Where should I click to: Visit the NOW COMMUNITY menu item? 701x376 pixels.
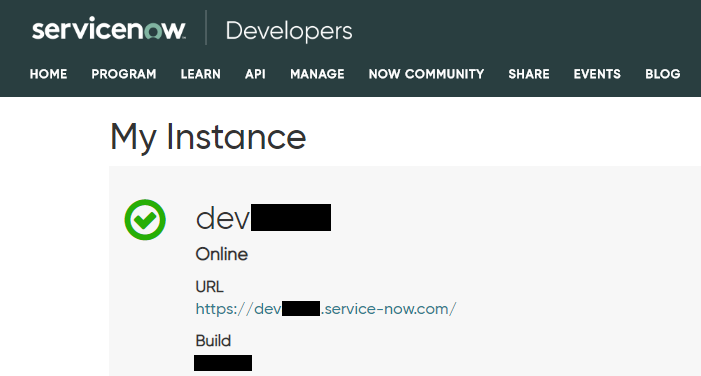tap(427, 74)
